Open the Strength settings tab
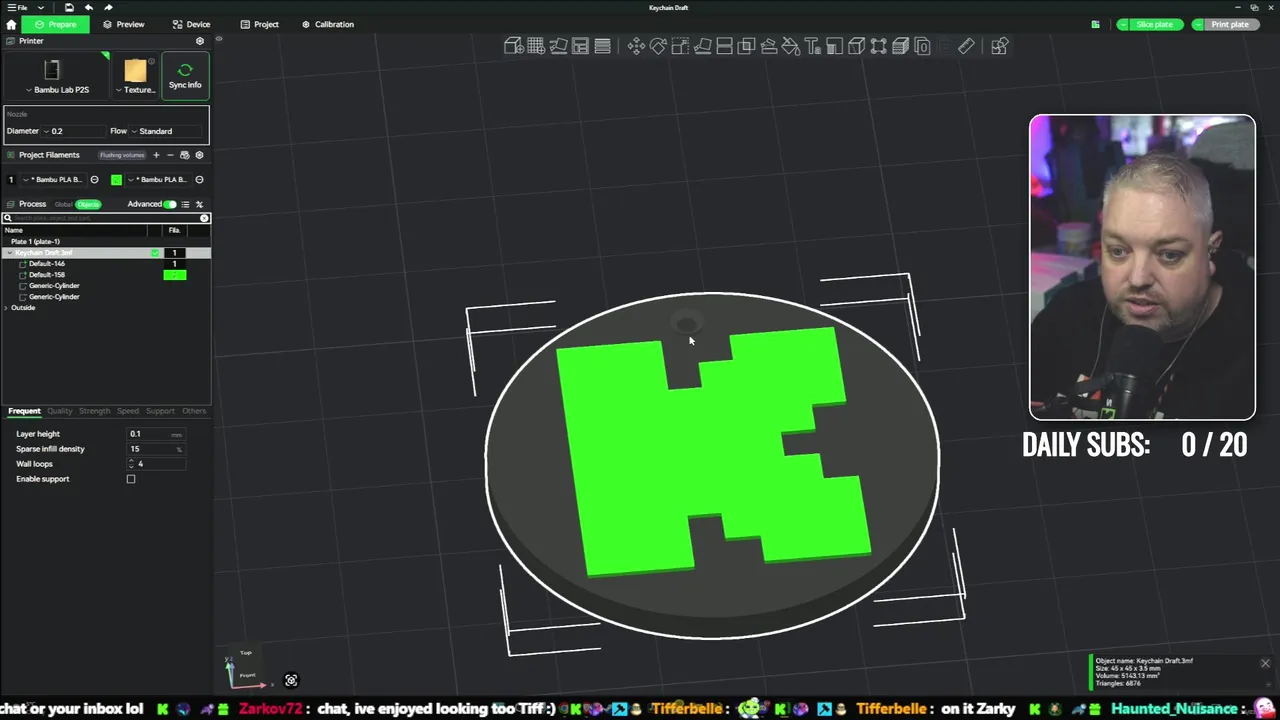The width and height of the screenshot is (1280, 720). (94, 411)
